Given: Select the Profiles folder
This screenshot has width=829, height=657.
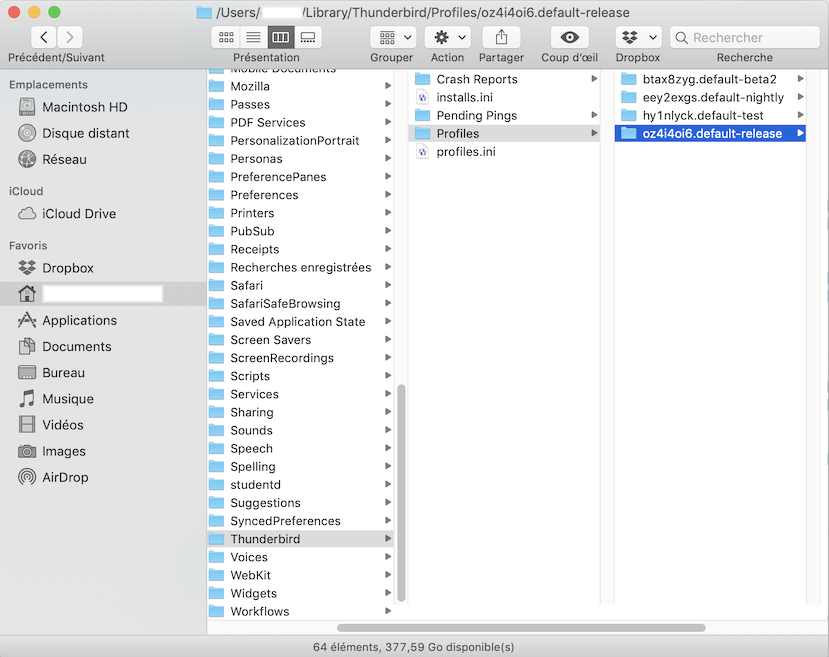Looking at the screenshot, I should 504,133.
